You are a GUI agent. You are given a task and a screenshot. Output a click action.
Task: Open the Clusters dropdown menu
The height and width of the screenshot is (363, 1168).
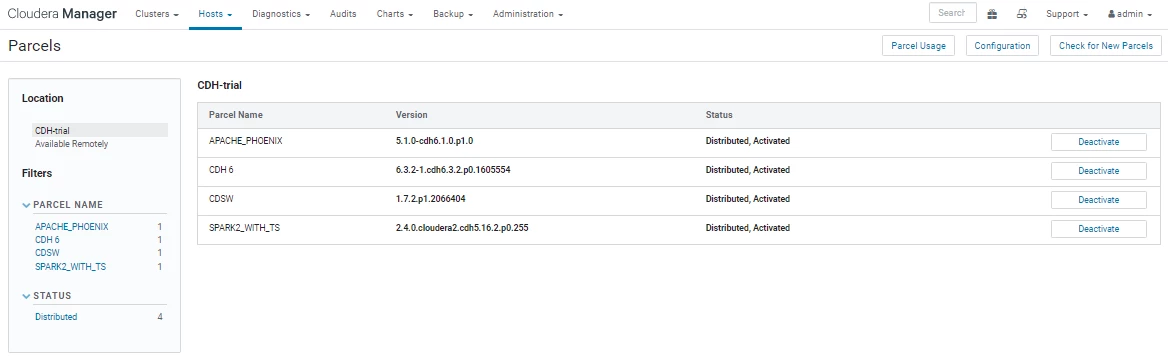pyautogui.click(x=156, y=14)
